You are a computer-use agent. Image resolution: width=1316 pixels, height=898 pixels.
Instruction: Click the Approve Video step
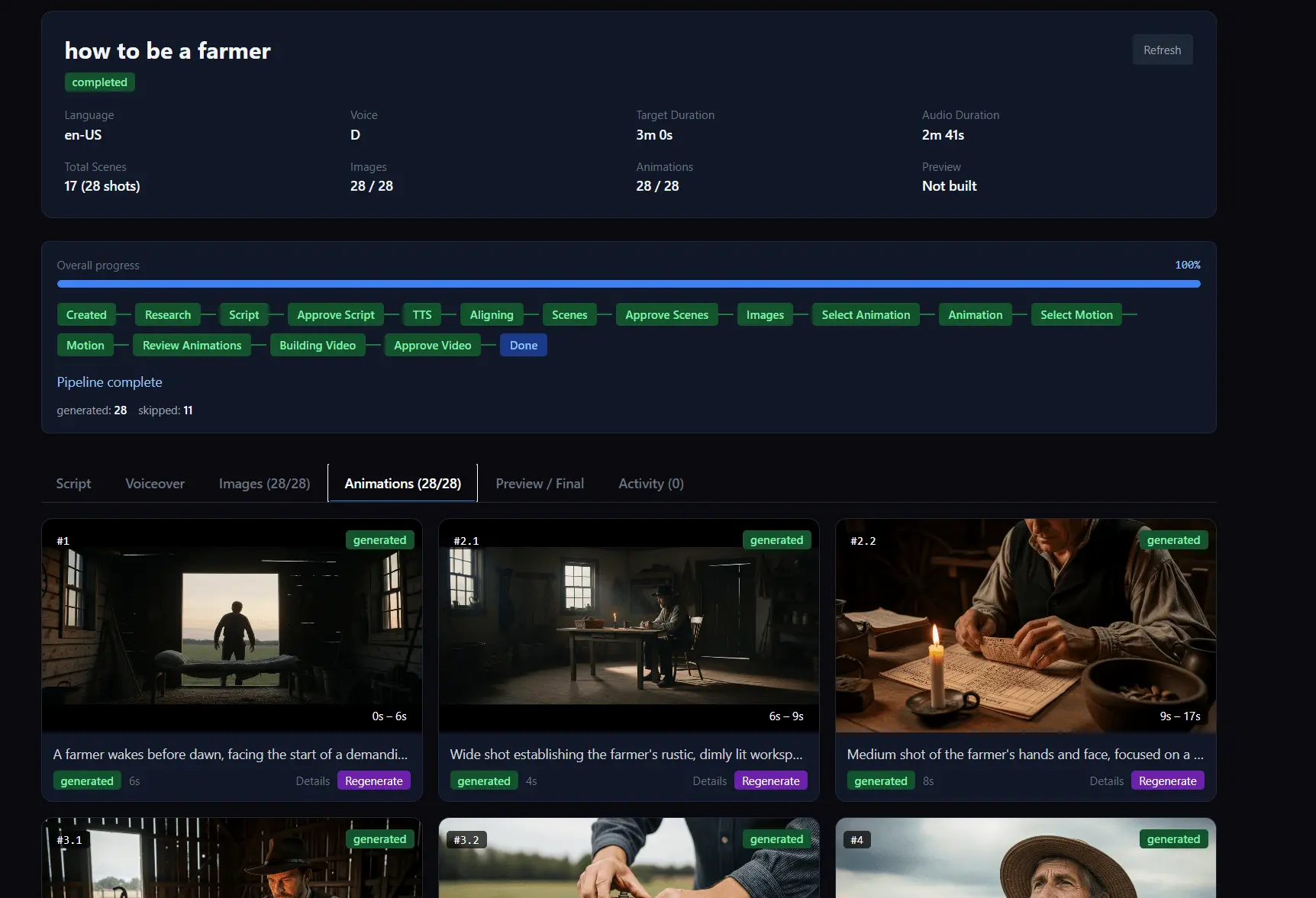433,346
